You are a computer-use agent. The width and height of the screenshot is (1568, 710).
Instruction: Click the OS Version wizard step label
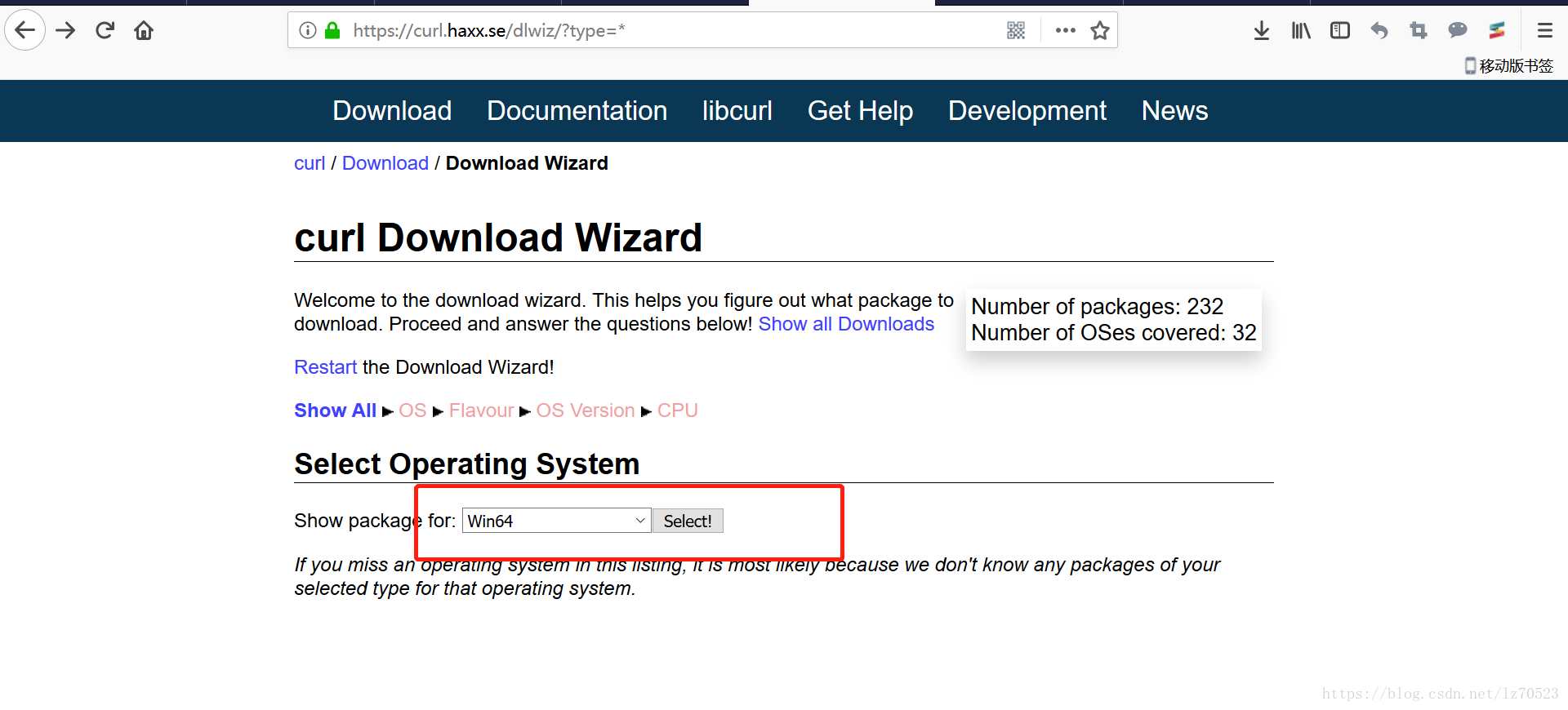point(586,410)
